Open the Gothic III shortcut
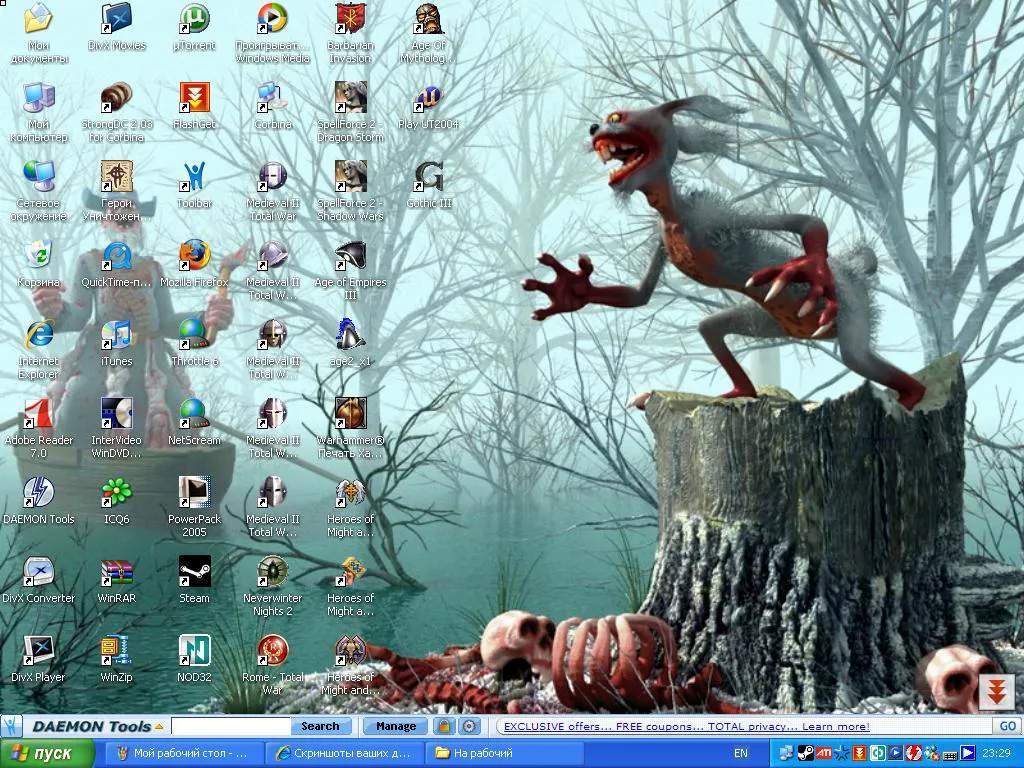This screenshot has width=1024, height=768. tap(429, 184)
